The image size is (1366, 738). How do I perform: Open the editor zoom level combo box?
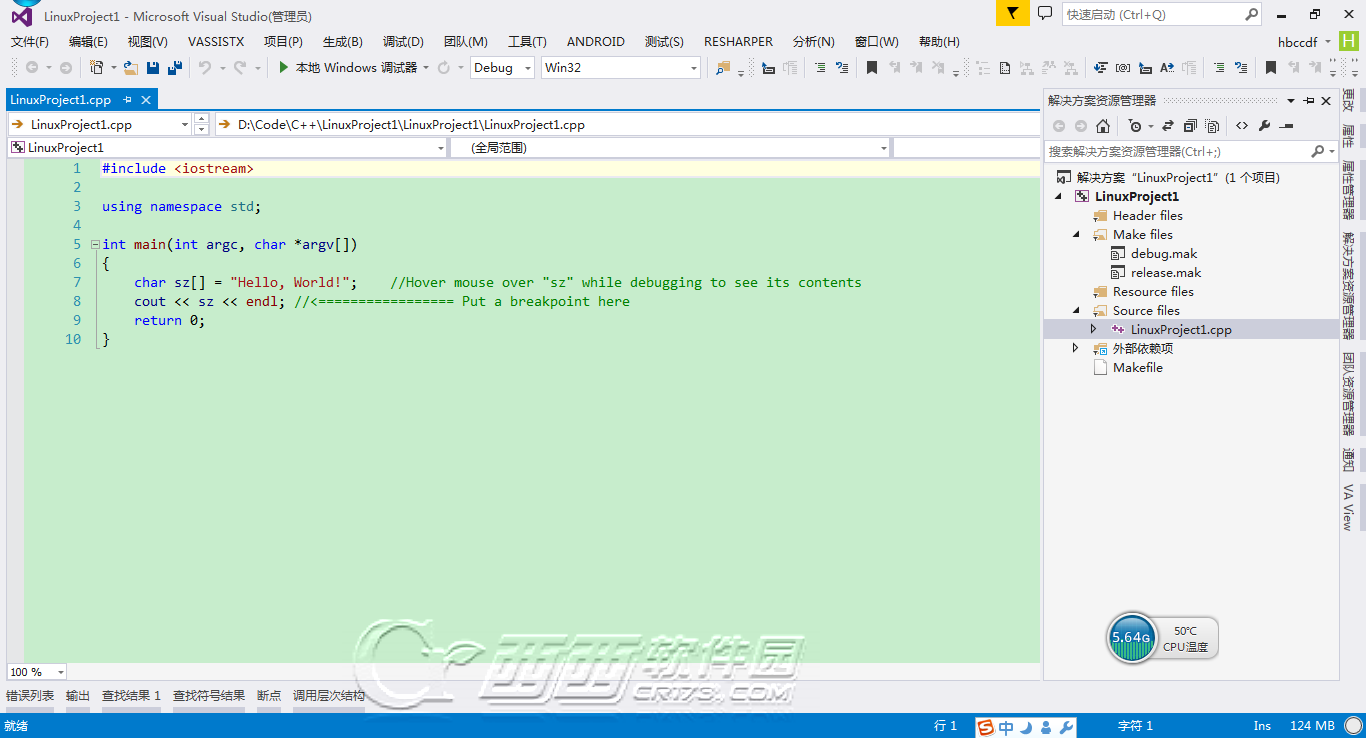pos(36,671)
